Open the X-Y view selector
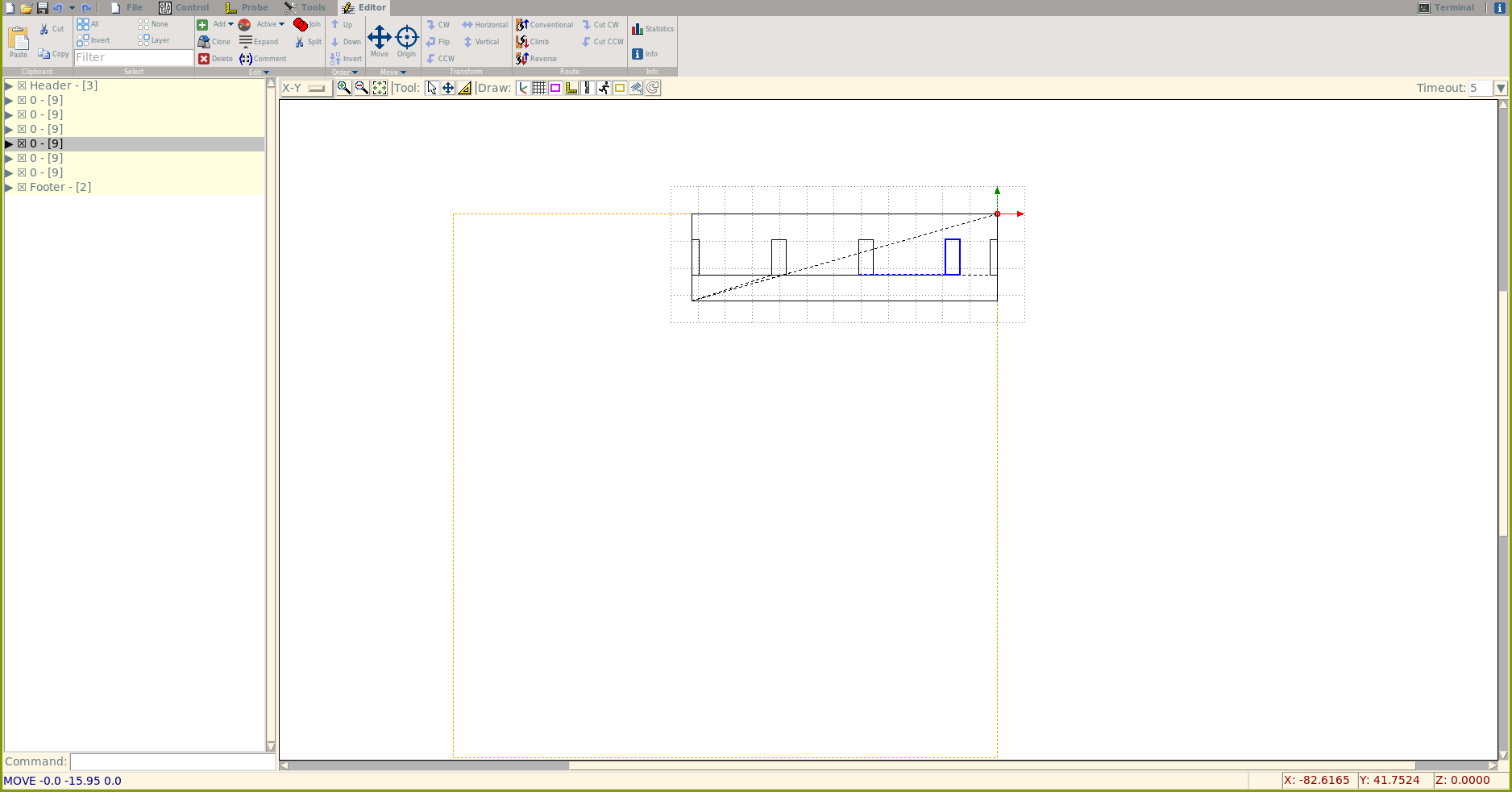The image size is (1512, 792). 305,88
